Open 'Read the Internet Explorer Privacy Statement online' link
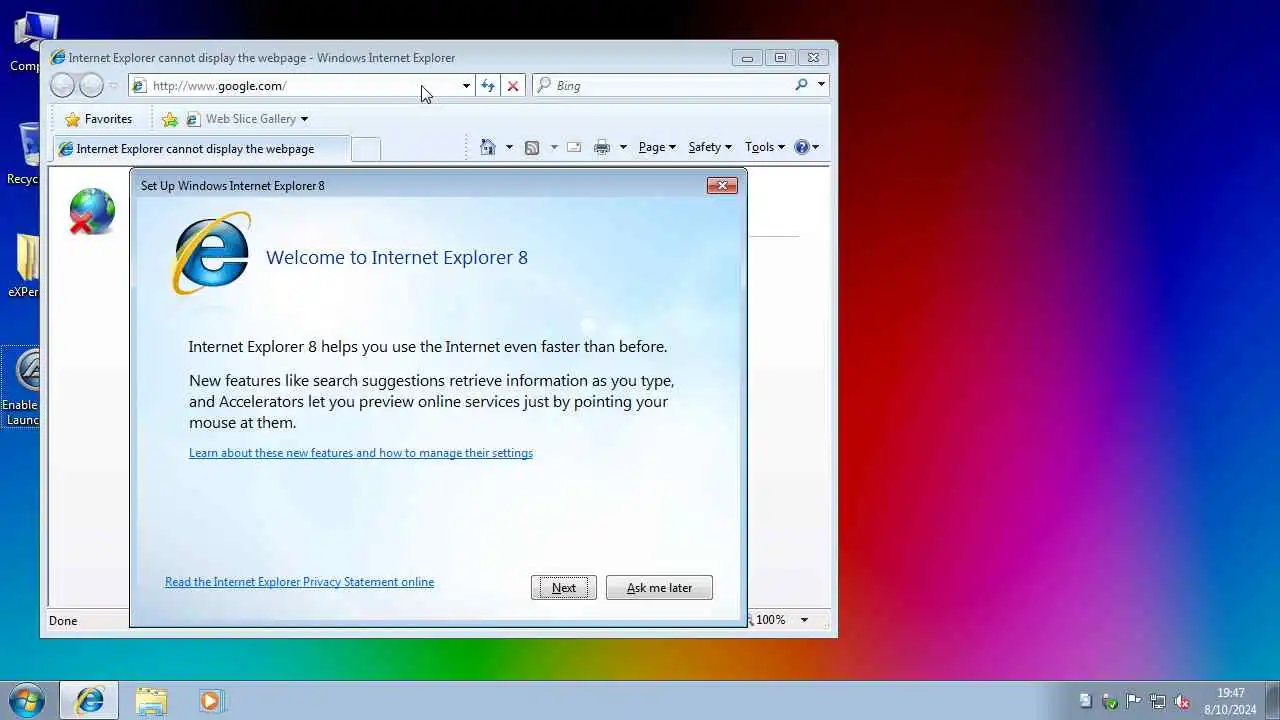Image resolution: width=1280 pixels, height=720 pixels. pos(299,582)
